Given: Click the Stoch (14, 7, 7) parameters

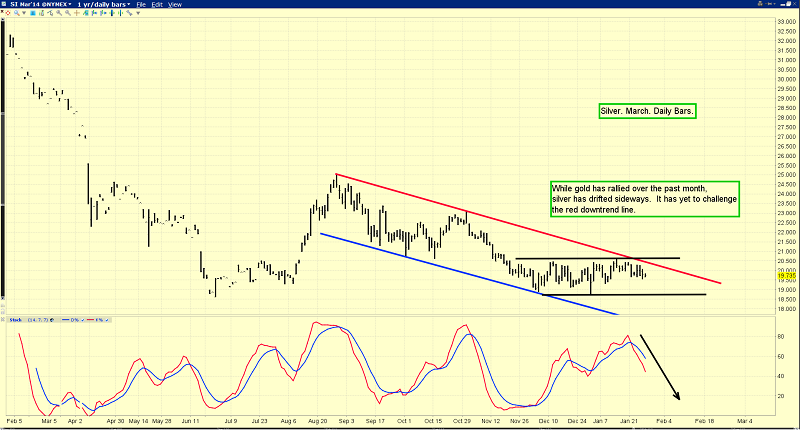Looking at the screenshot, I should click(38, 320).
